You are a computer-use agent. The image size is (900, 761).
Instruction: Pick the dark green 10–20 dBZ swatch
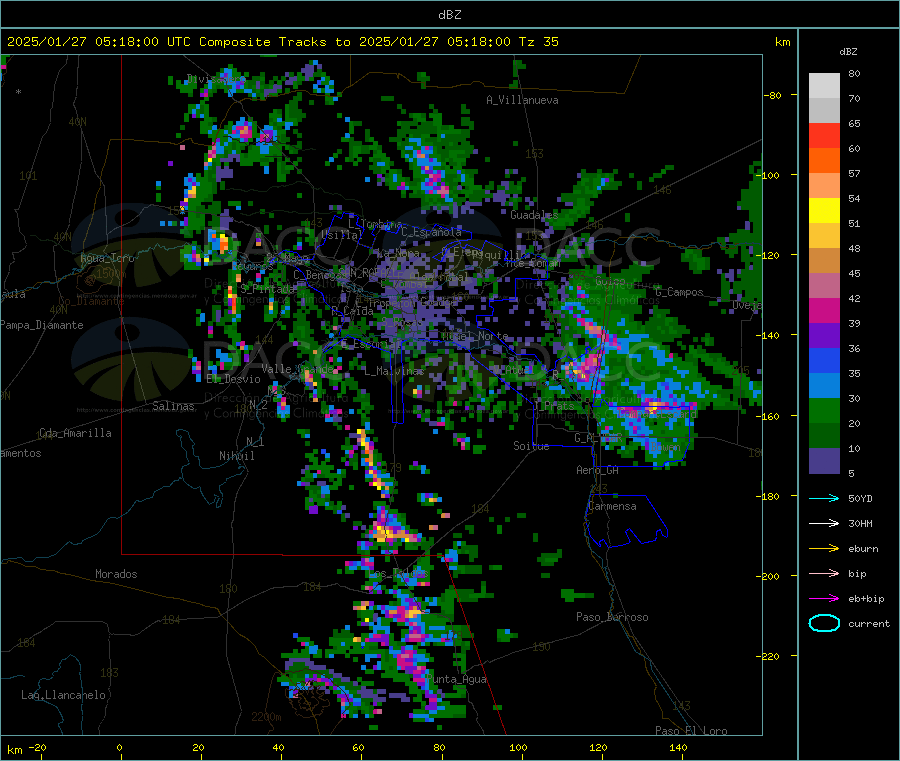824,436
